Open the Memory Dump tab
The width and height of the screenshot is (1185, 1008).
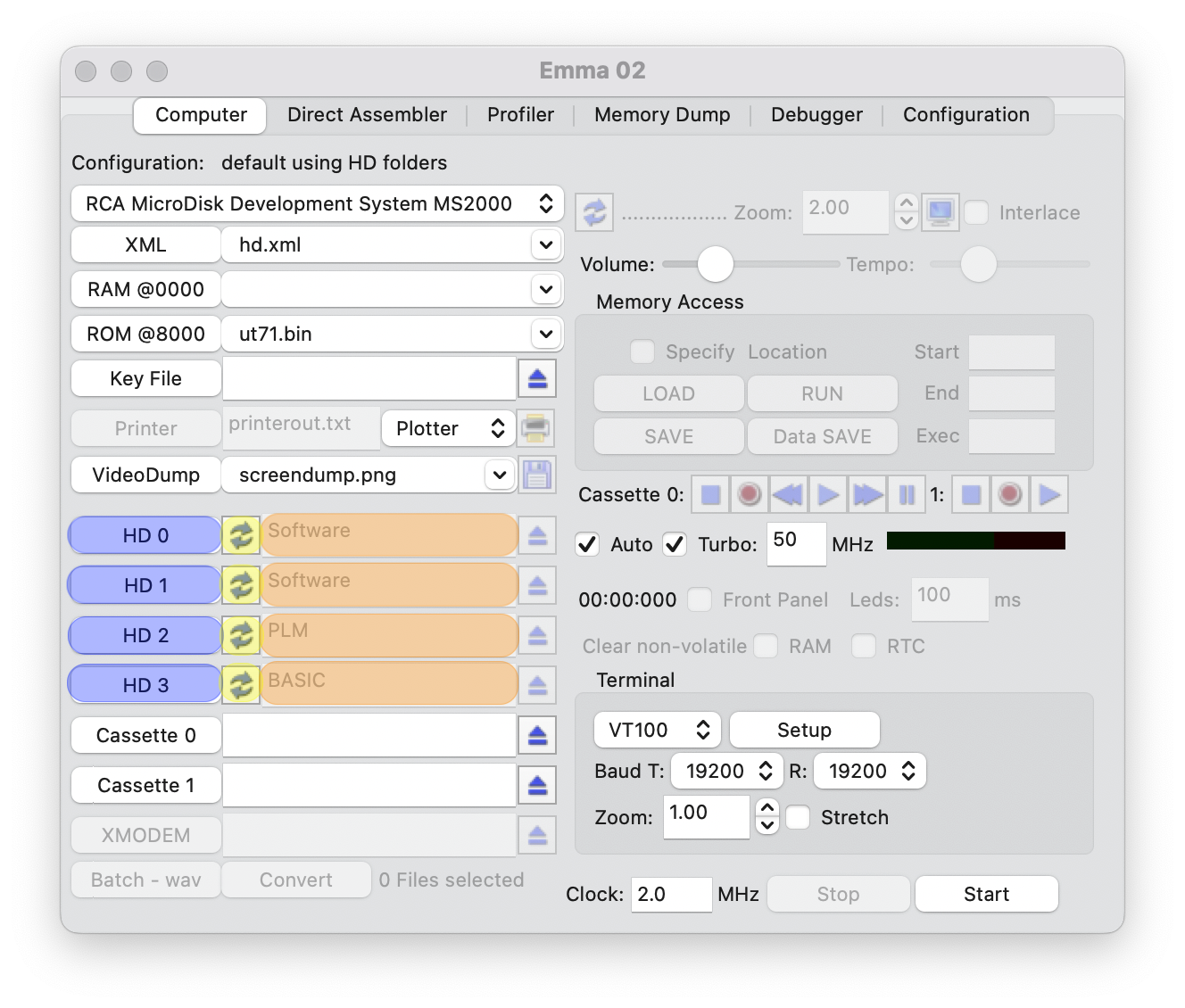(662, 115)
